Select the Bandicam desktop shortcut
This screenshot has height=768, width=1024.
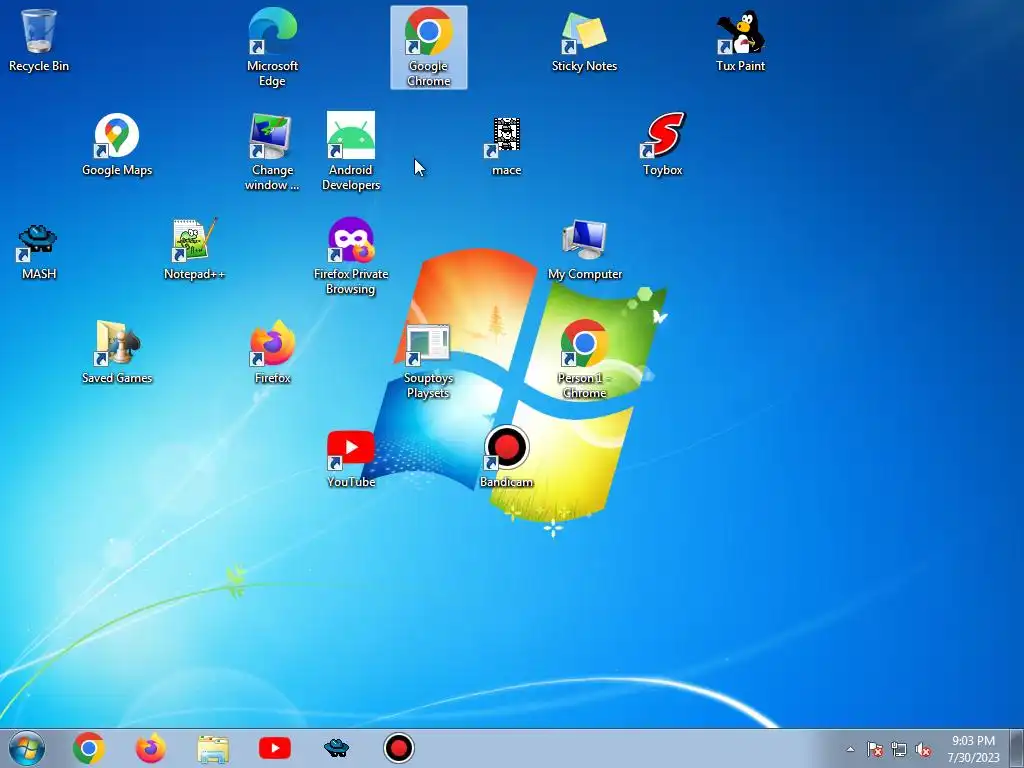506,457
